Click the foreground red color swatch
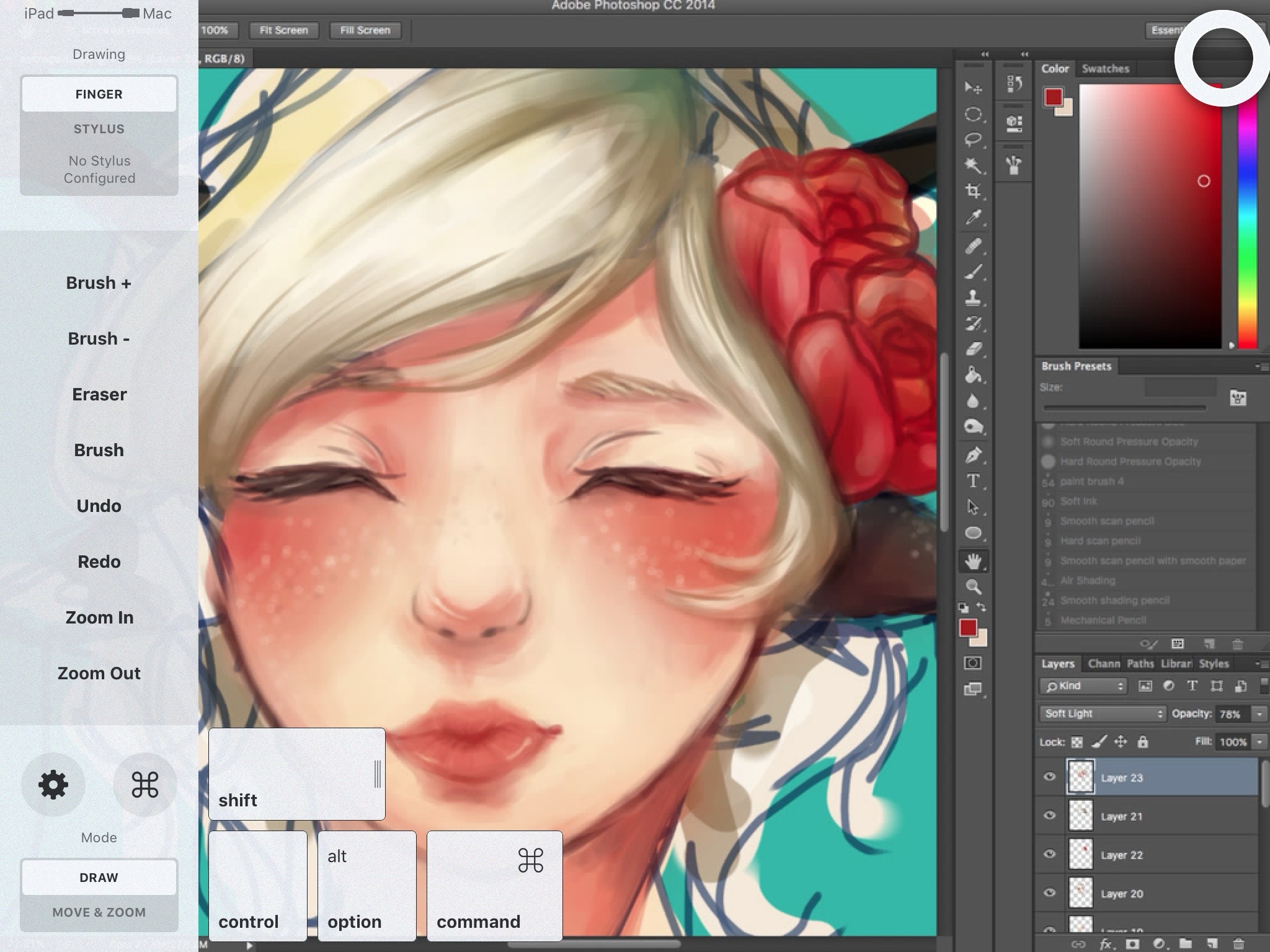Image resolution: width=1270 pixels, height=952 pixels. (968, 628)
